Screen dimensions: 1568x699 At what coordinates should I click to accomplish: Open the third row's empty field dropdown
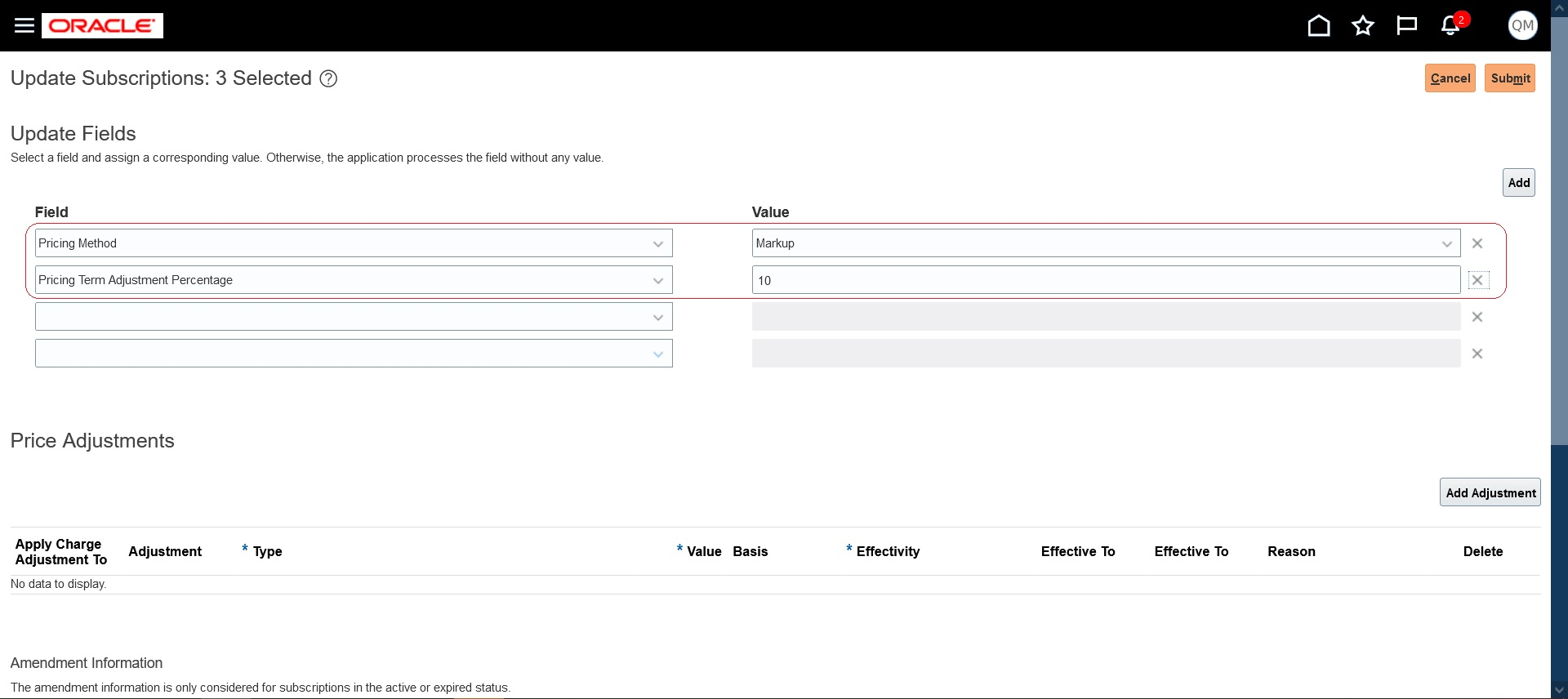pos(658,317)
